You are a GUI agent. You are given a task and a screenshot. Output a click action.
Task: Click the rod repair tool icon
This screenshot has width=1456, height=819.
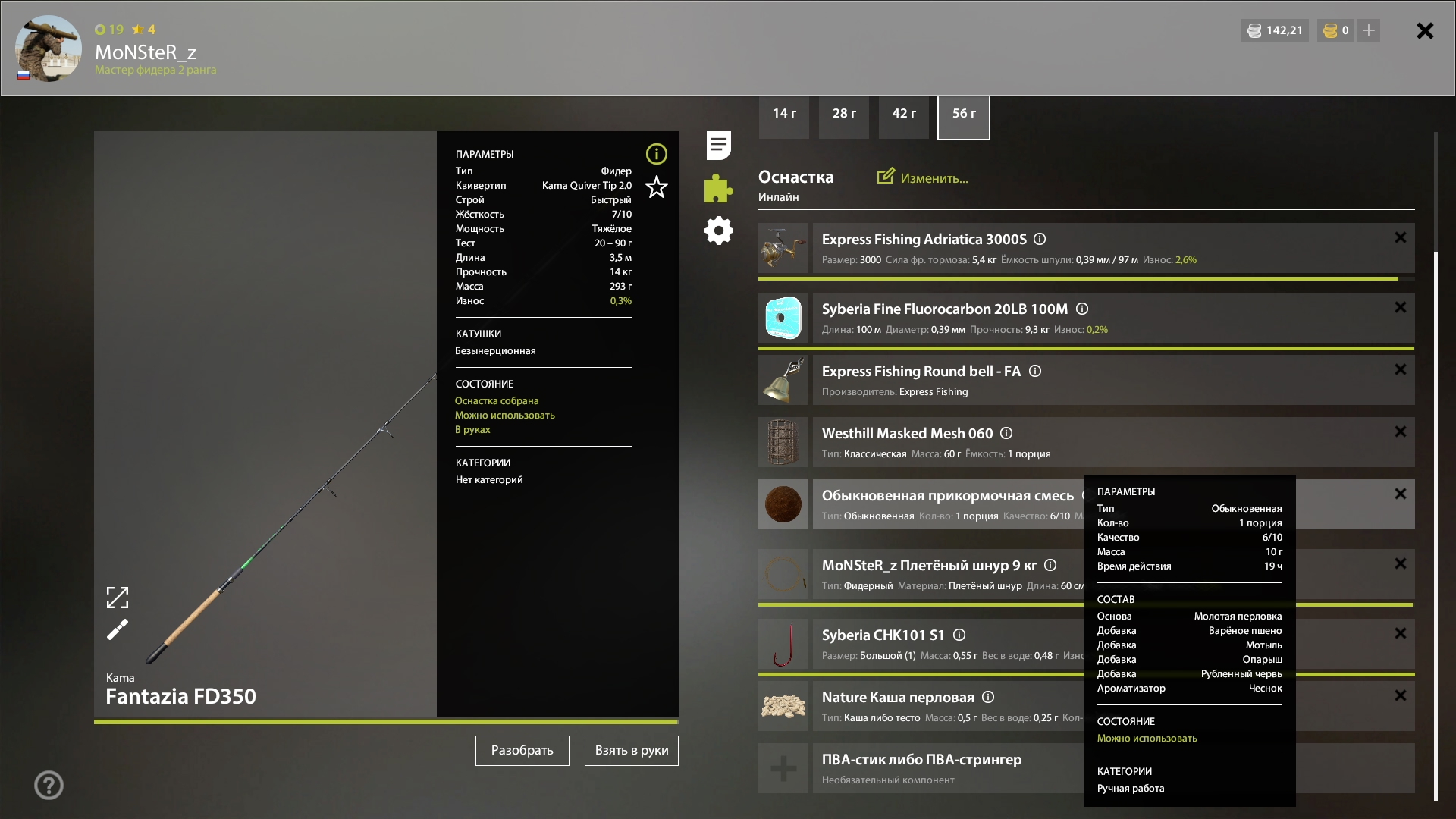point(118,629)
